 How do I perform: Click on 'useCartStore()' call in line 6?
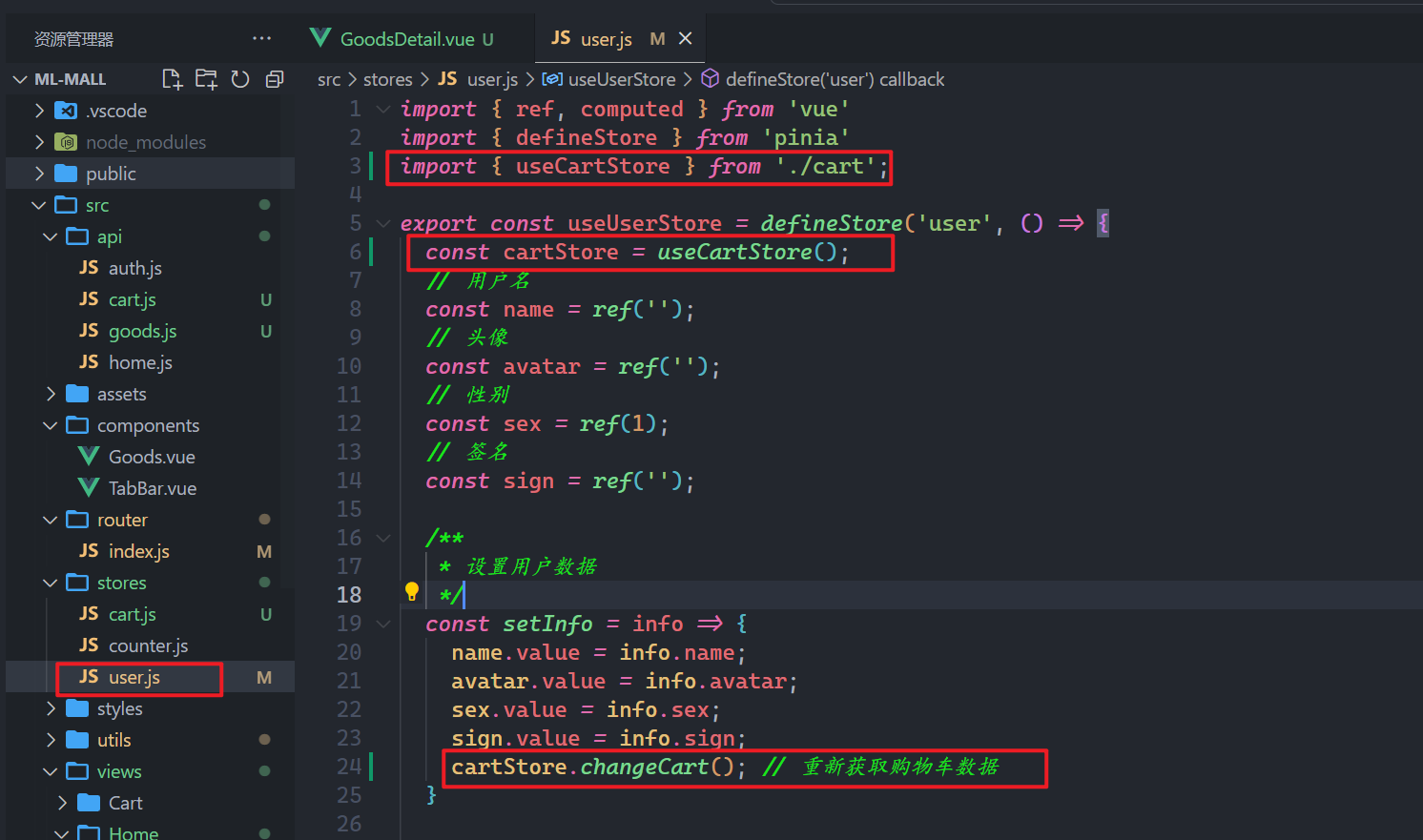(x=747, y=252)
